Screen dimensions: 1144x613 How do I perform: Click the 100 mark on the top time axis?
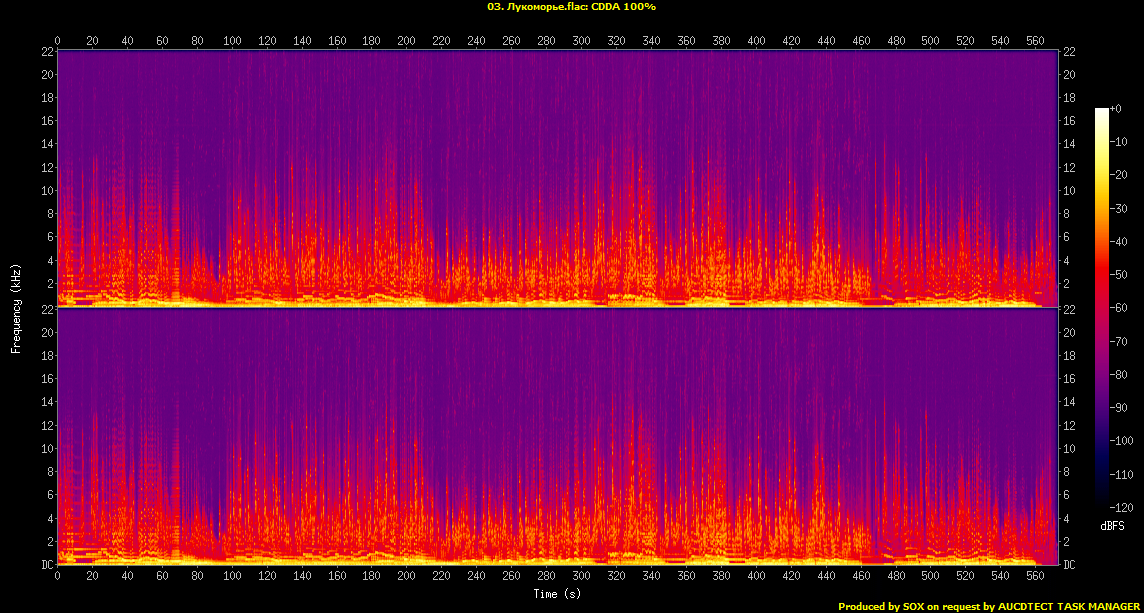click(x=232, y=41)
